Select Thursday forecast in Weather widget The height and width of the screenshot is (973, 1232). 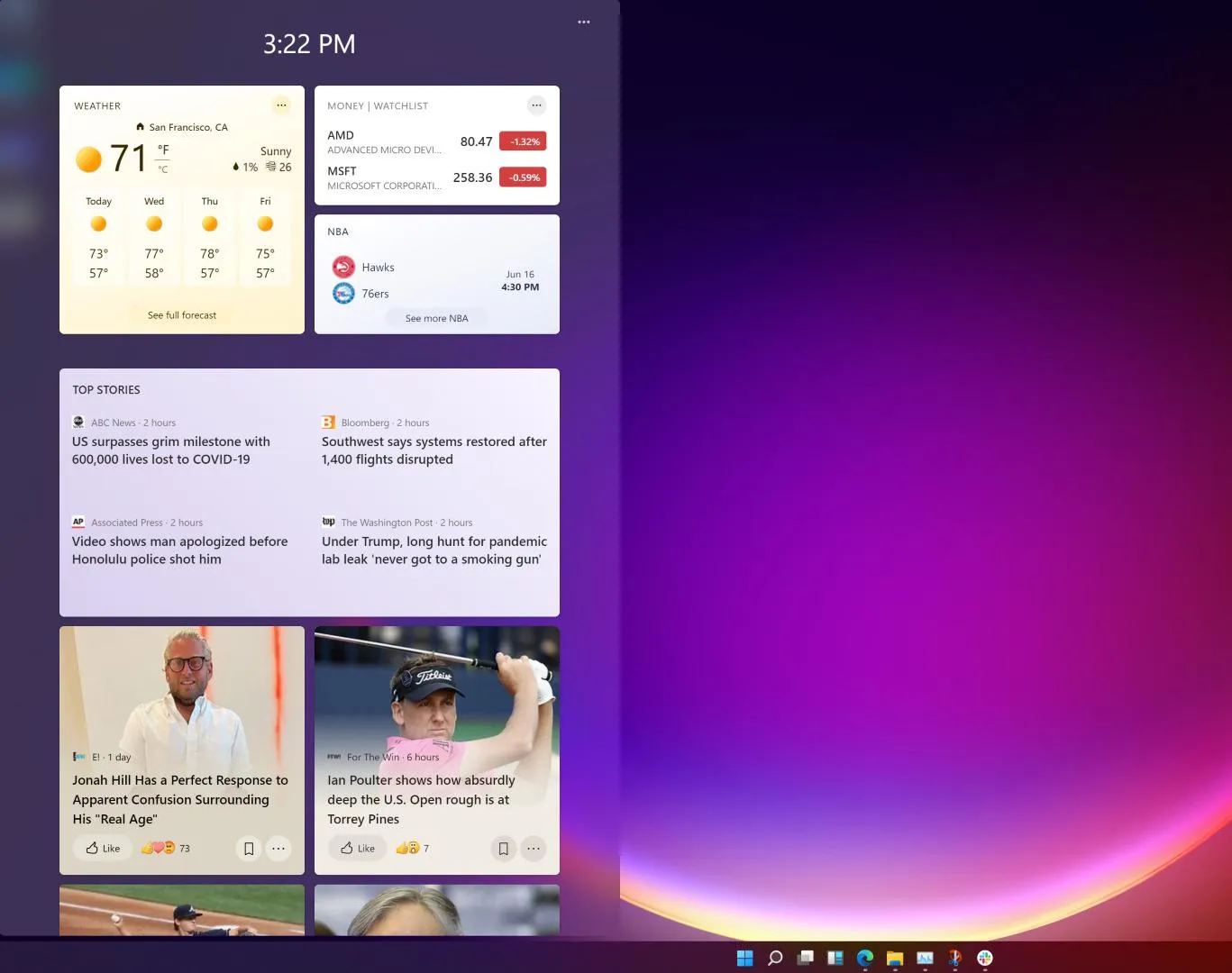(x=210, y=237)
